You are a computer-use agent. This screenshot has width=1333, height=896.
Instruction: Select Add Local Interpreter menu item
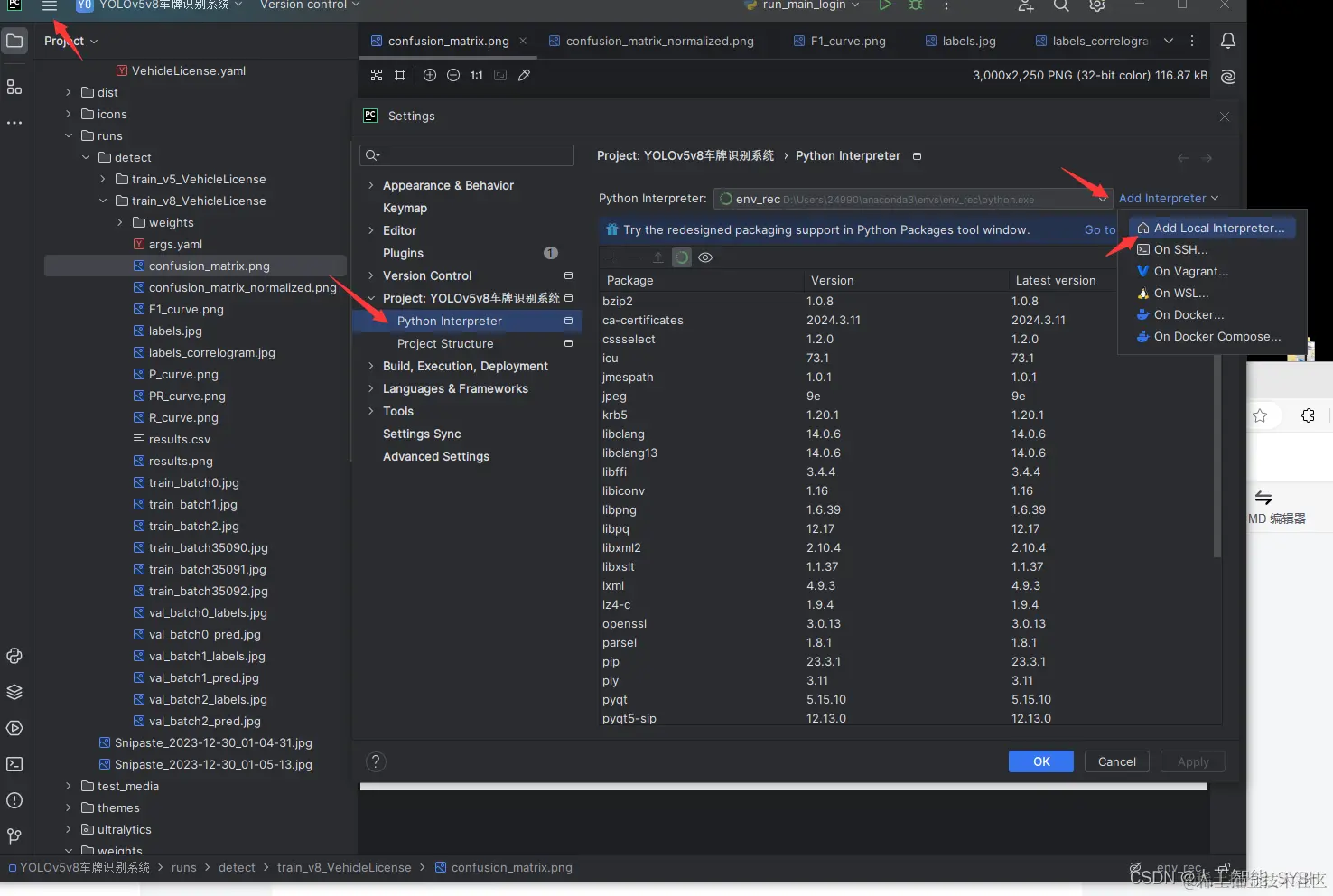[1212, 228]
